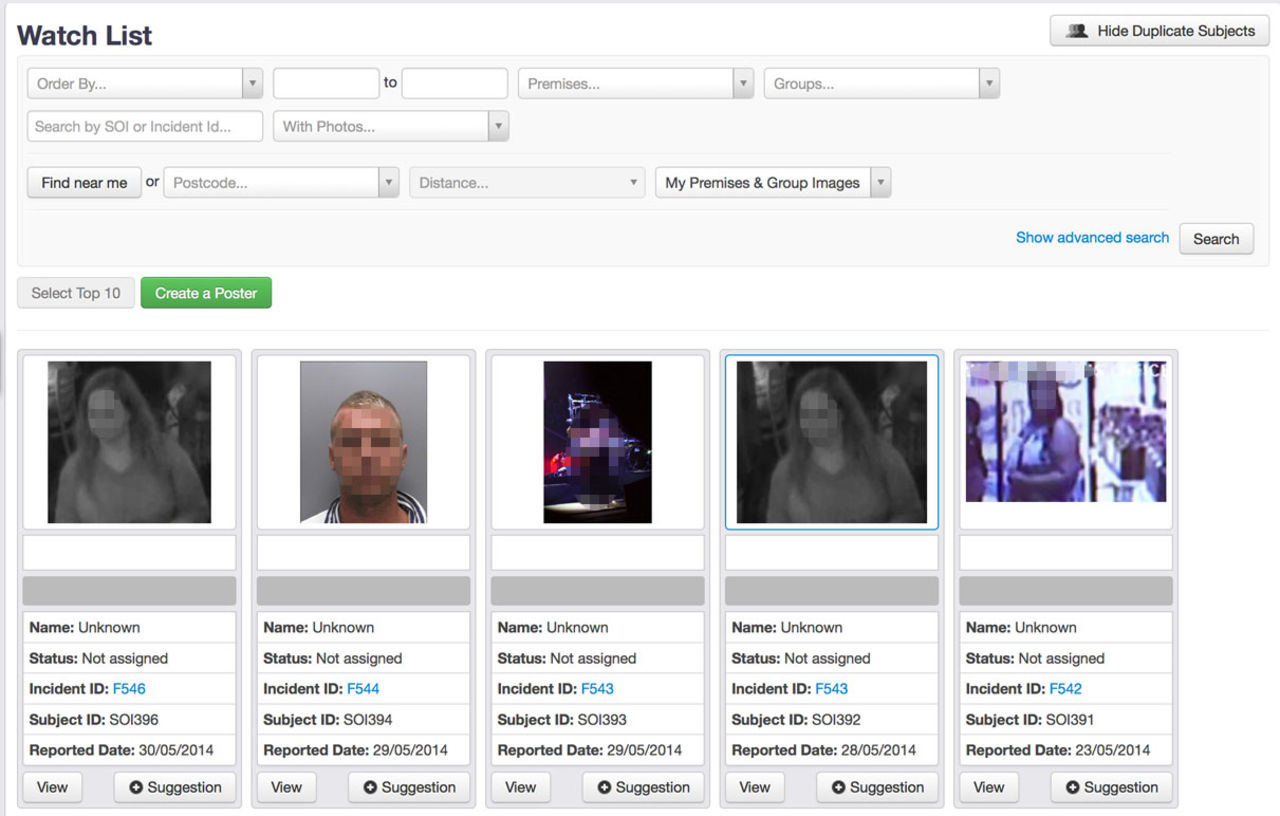Expand the Distance dropdown
The image size is (1280, 816).
tap(526, 183)
